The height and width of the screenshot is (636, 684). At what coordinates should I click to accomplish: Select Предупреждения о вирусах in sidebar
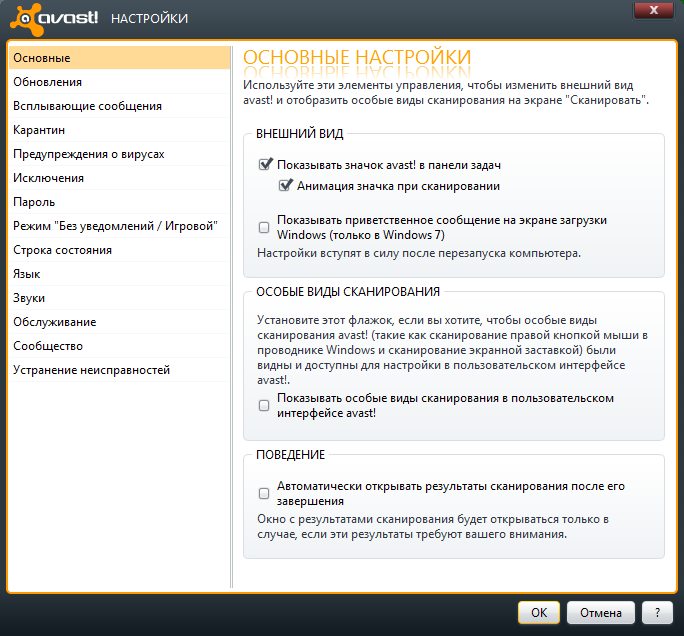(119, 154)
